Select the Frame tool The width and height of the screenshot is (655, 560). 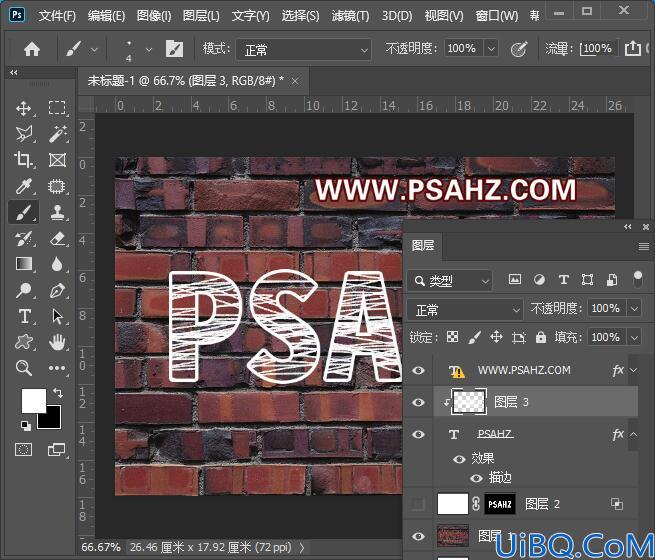[x=57, y=160]
